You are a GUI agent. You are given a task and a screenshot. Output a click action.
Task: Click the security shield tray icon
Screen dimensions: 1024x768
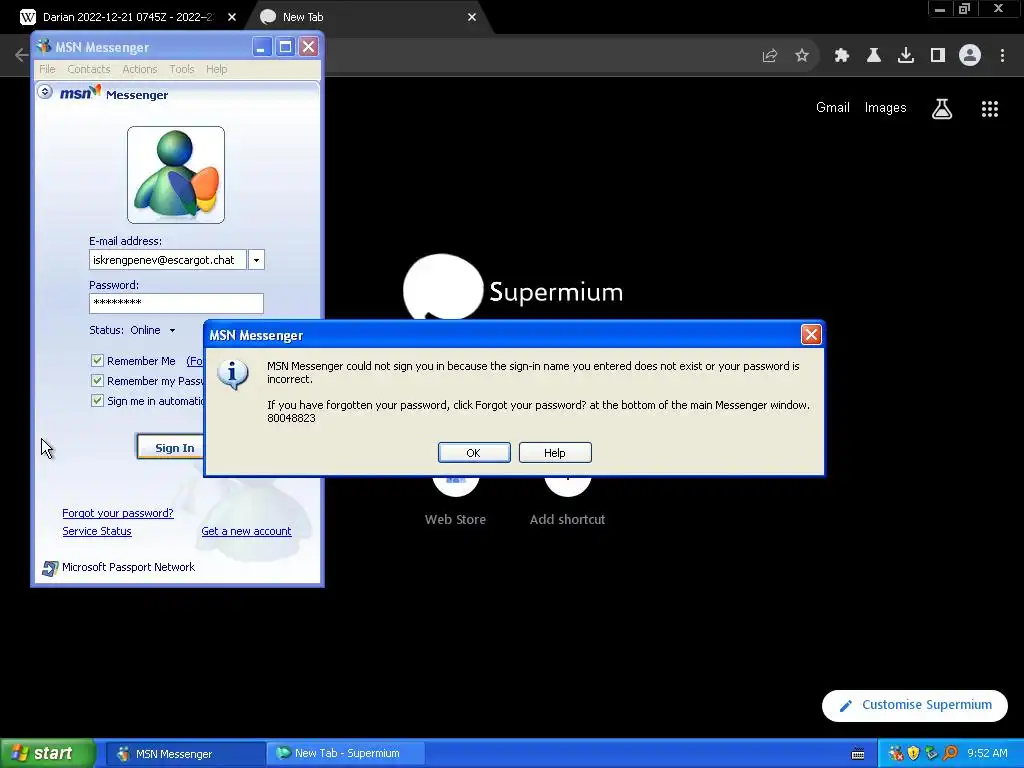914,754
